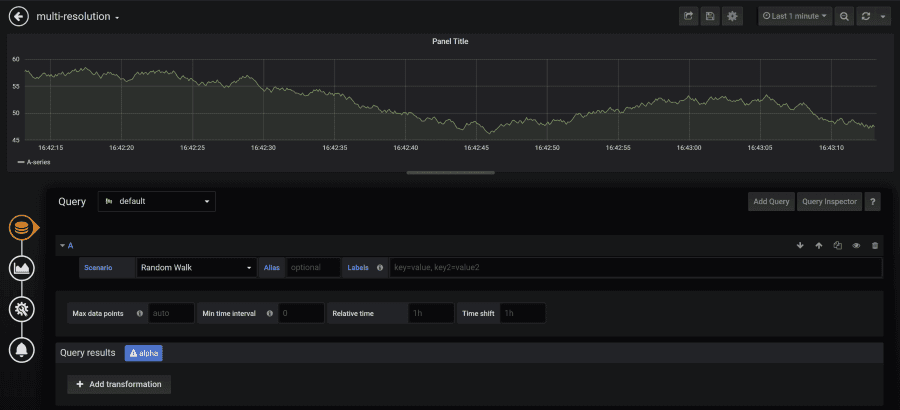Grab the panel resize handle bar

pos(451,172)
